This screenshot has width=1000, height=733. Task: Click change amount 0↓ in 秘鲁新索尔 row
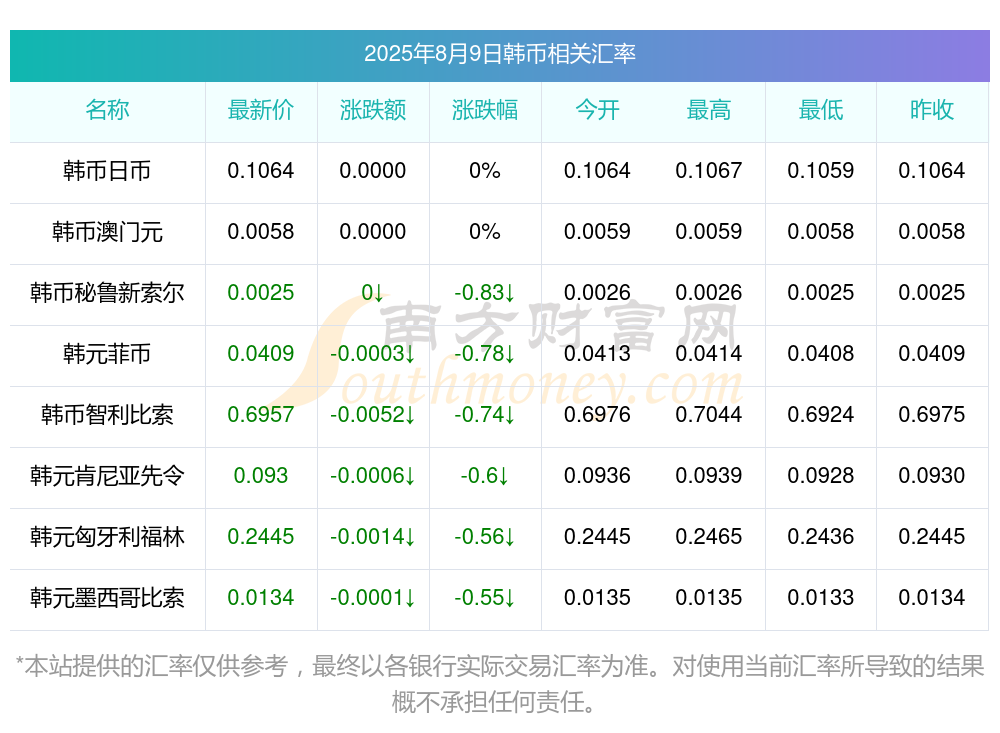pos(373,293)
